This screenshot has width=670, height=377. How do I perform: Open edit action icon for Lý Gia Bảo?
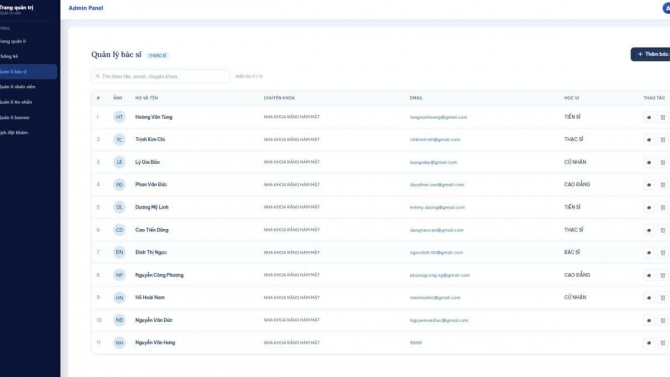649,162
